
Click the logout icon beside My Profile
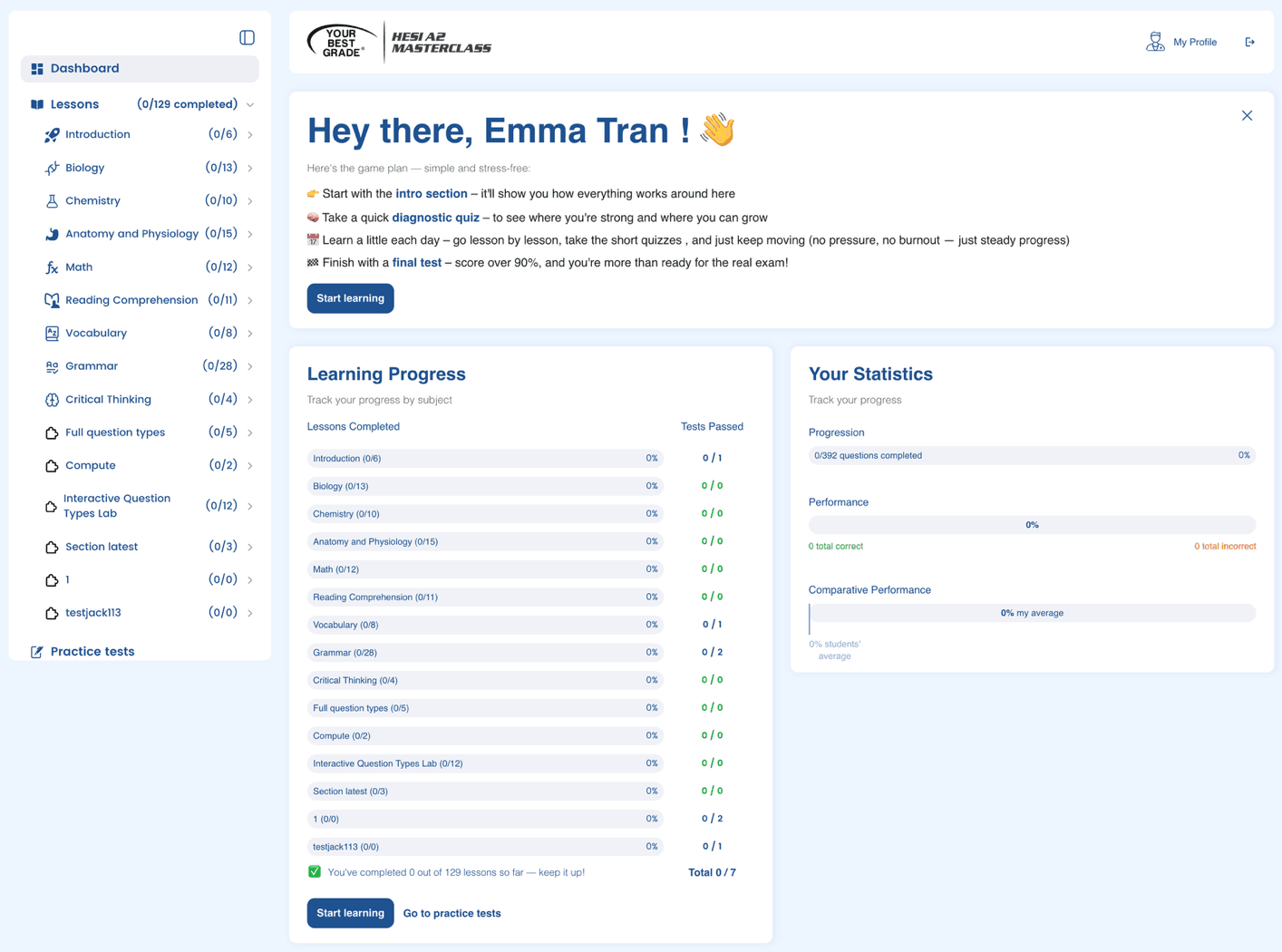1249,42
